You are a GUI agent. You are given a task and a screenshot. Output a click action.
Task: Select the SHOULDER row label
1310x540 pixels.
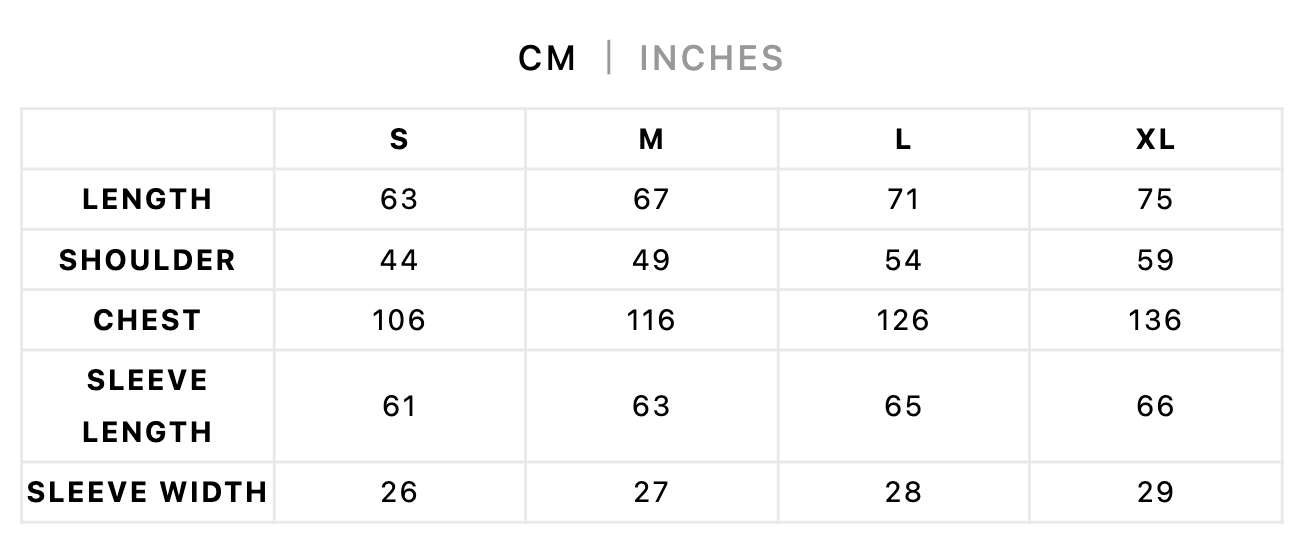point(147,260)
